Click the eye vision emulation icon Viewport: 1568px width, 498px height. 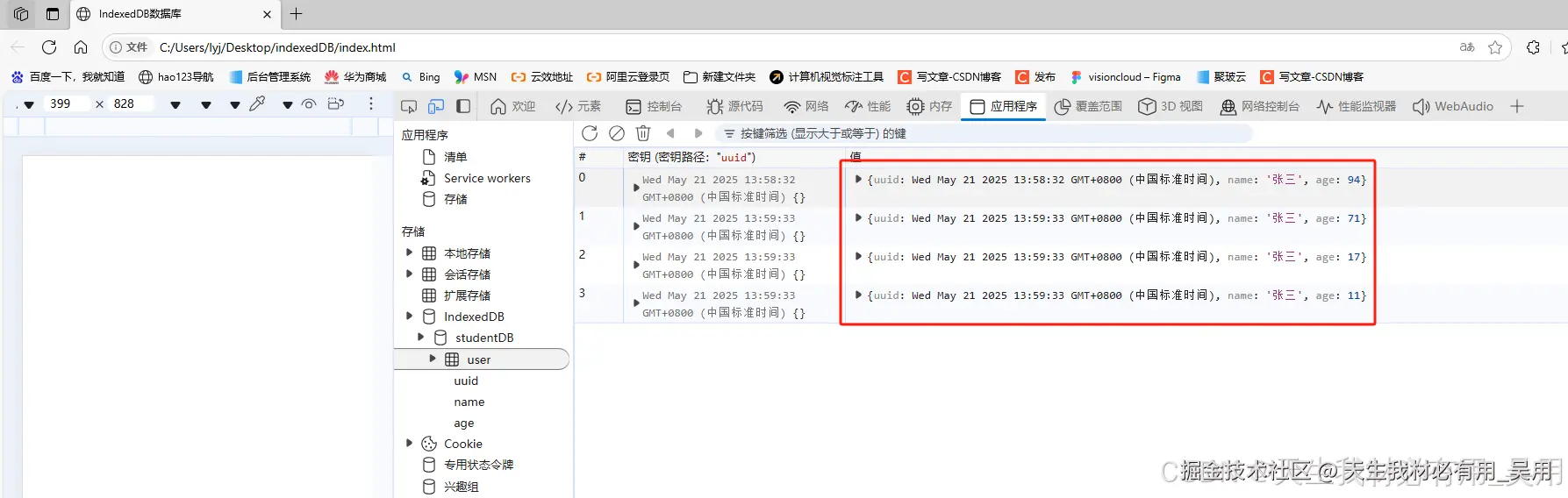(x=309, y=103)
